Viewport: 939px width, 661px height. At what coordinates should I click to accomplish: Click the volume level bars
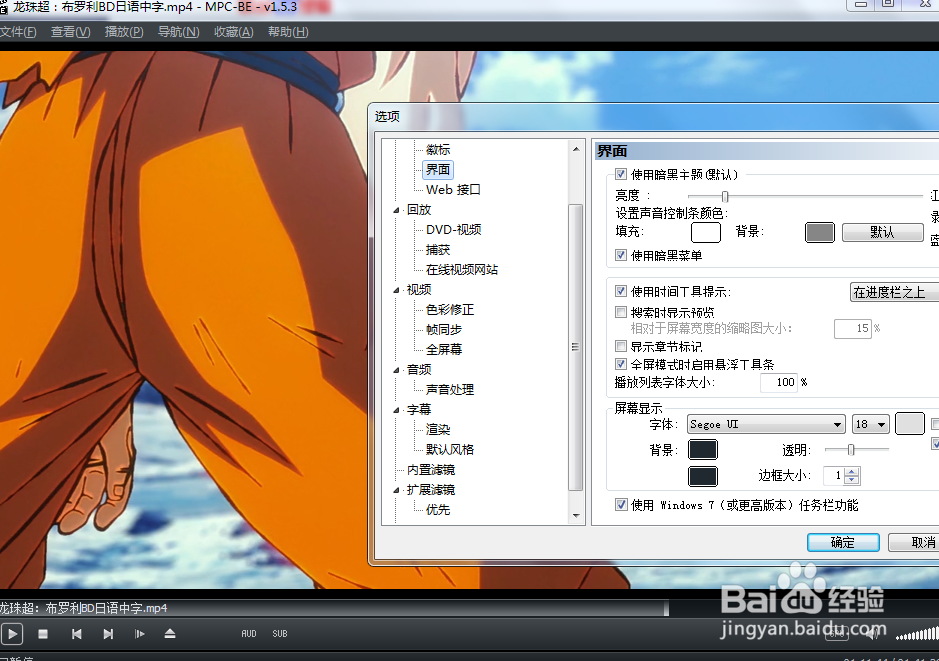pos(917,633)
